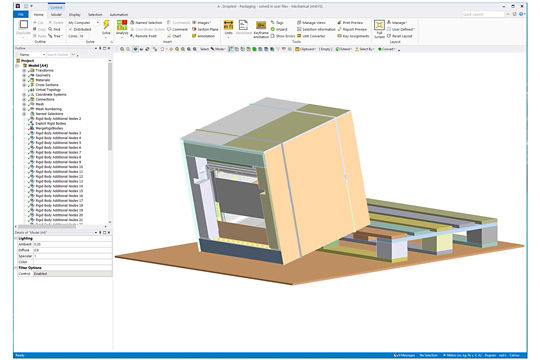Click the Report Preview button
540x360 pixels.
[352, 29]
